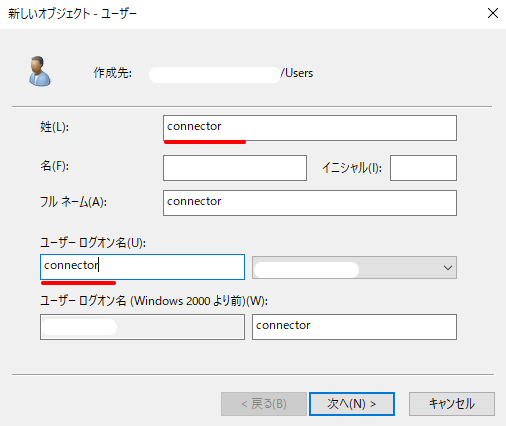Screen dimensions: 506x426
Task: Click the 名(F): label
Action: click(x=54, y=166)
